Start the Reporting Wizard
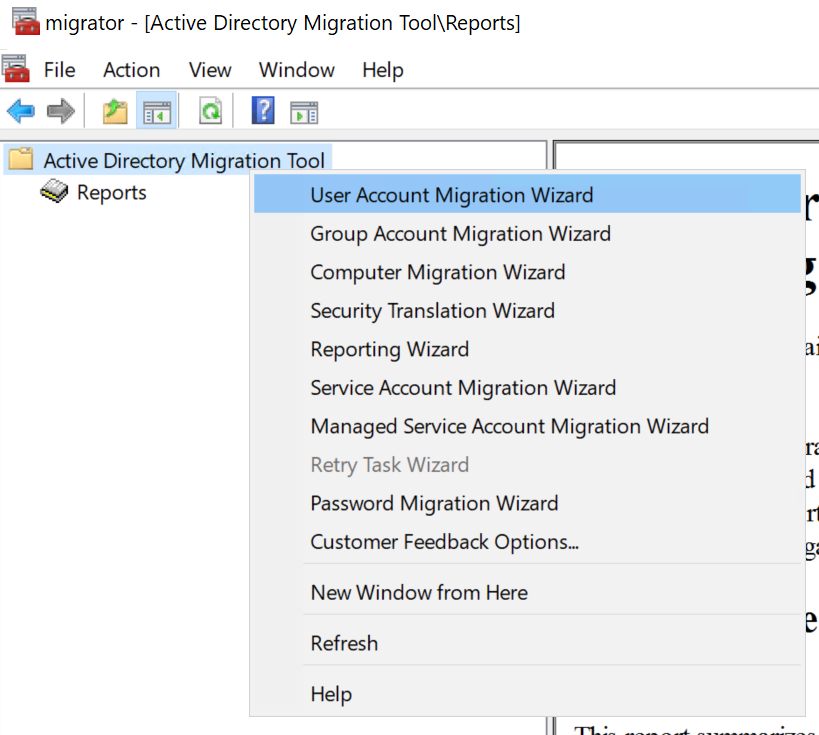The image size is (819, 735). [527, 349]
